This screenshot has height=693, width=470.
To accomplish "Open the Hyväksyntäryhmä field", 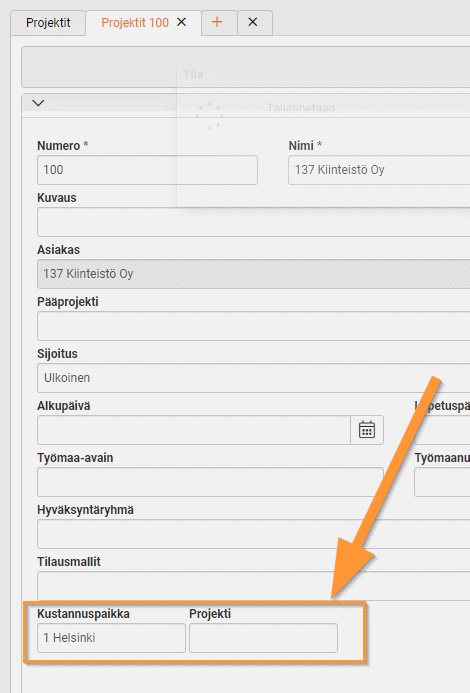I will coord(253,534).
